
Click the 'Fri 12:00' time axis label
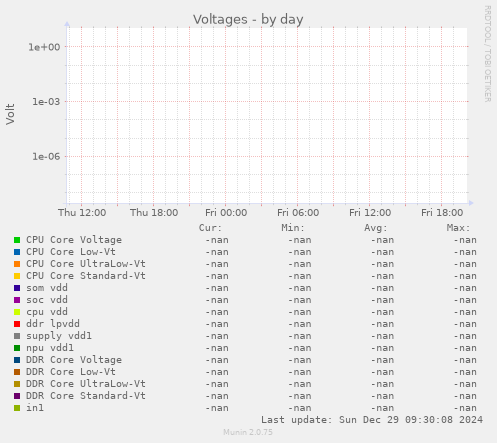click(x=370, y=213)
